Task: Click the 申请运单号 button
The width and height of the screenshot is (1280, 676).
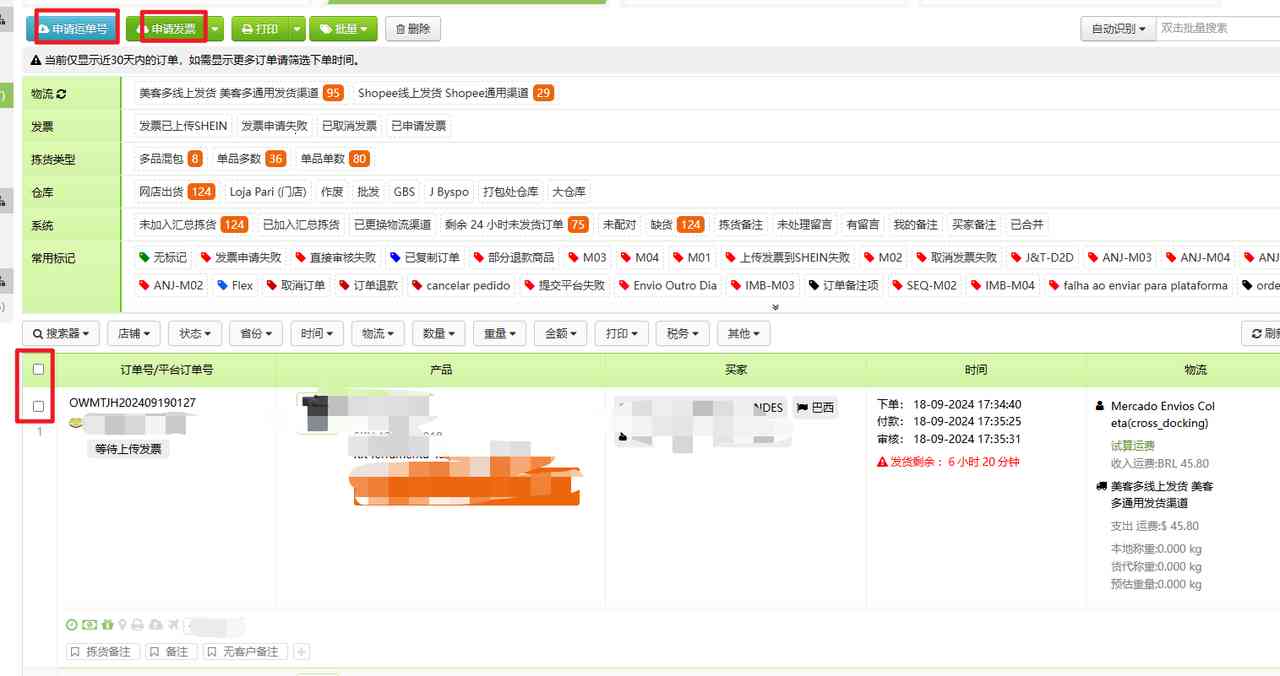Action: (74, 28)
